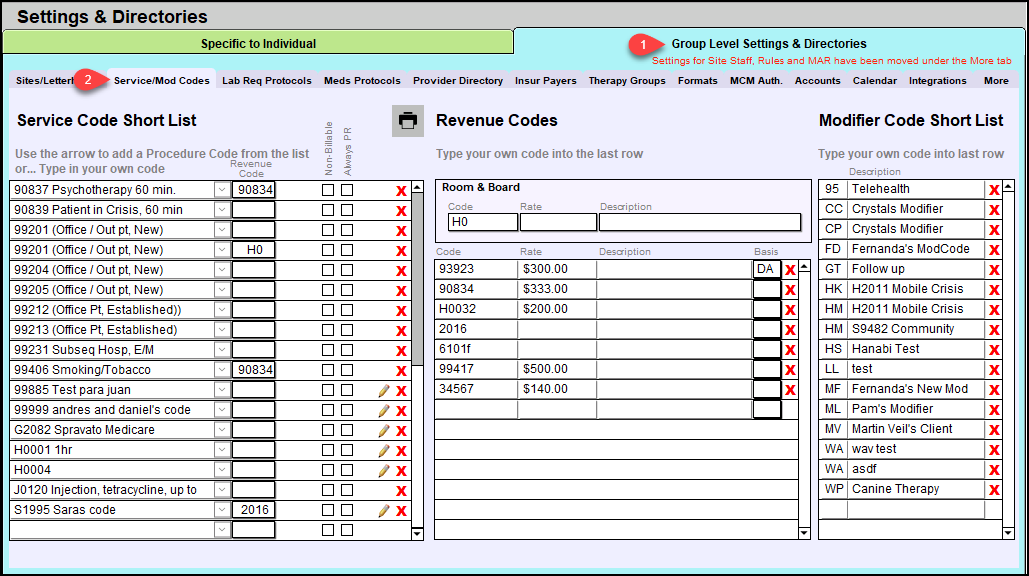Click pencil icon for S1995 Saras code
The image size is (1029, 576).
pyautogui.click(x=383, y=510)
